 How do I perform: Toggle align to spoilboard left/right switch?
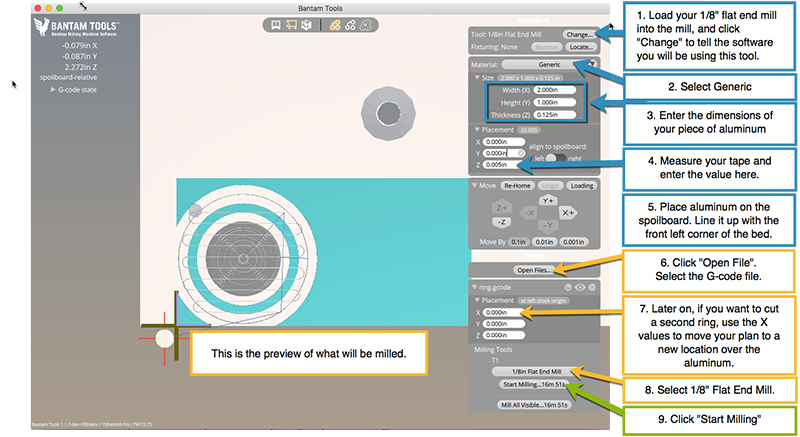556,158
